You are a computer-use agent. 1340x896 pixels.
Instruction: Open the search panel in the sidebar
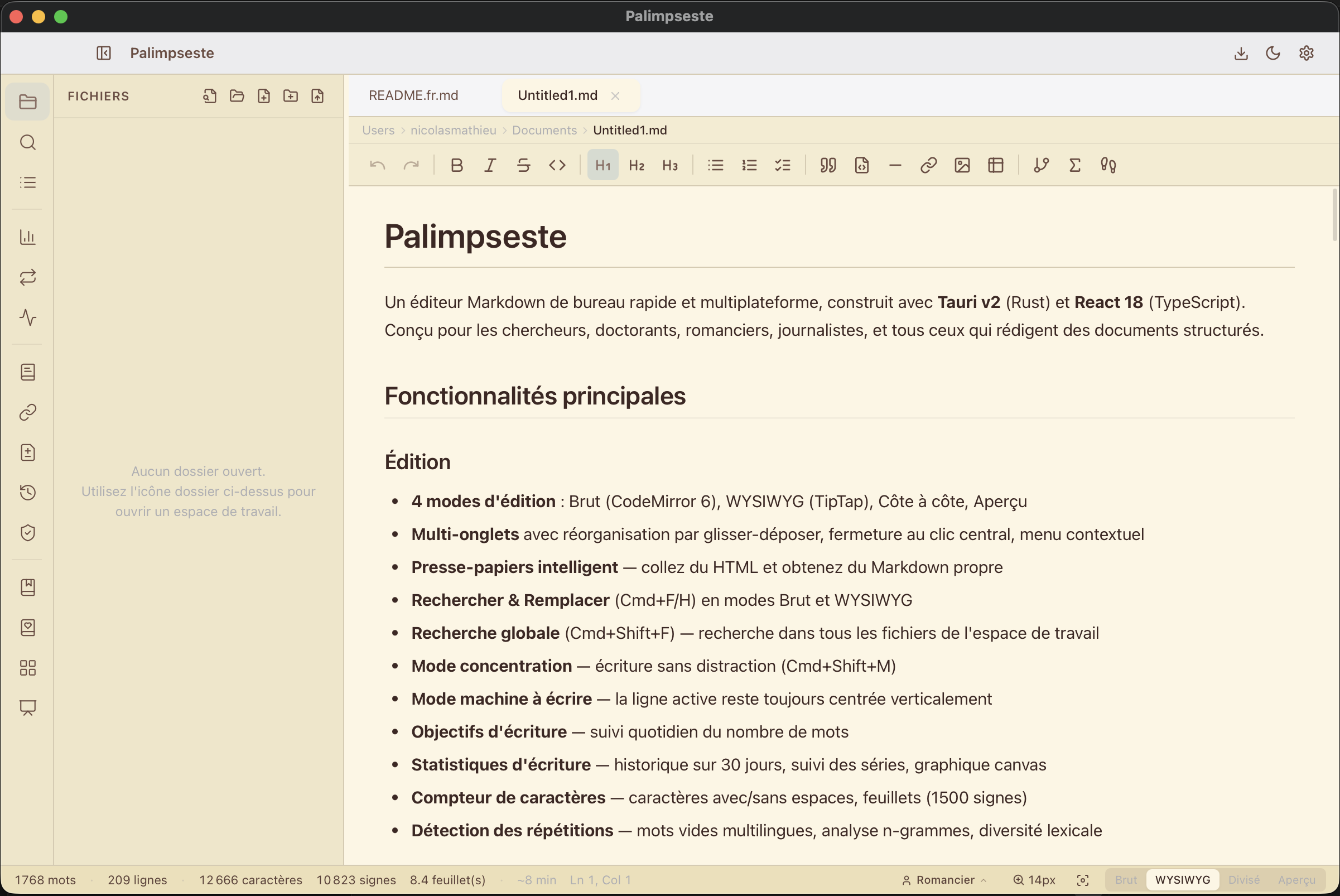click(x=27, y=142)
